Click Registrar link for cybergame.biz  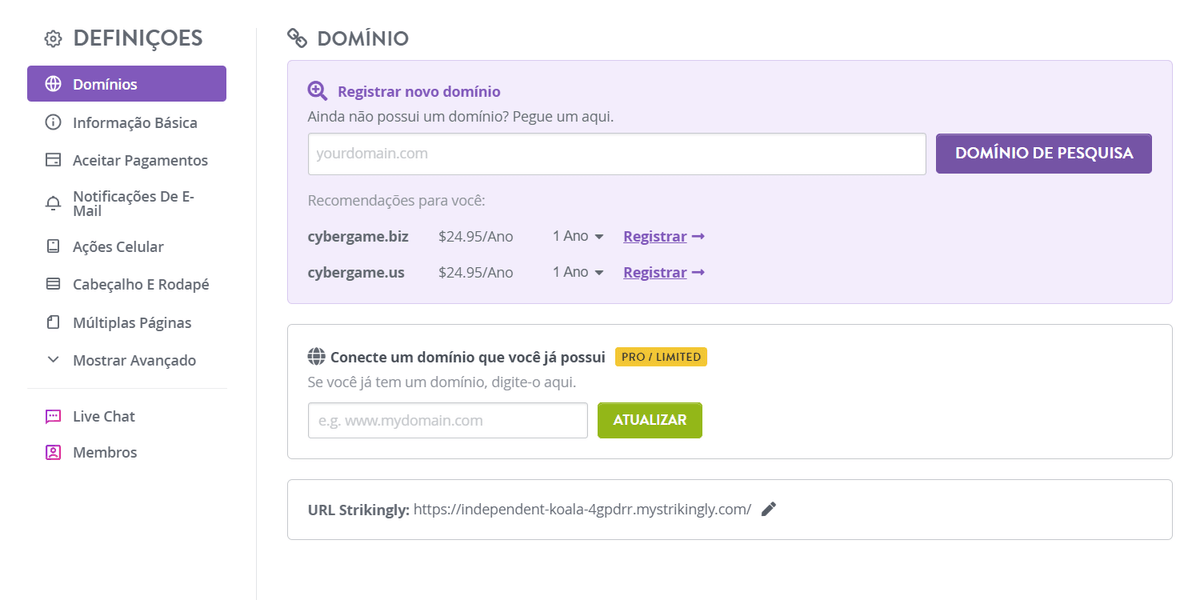663,237
